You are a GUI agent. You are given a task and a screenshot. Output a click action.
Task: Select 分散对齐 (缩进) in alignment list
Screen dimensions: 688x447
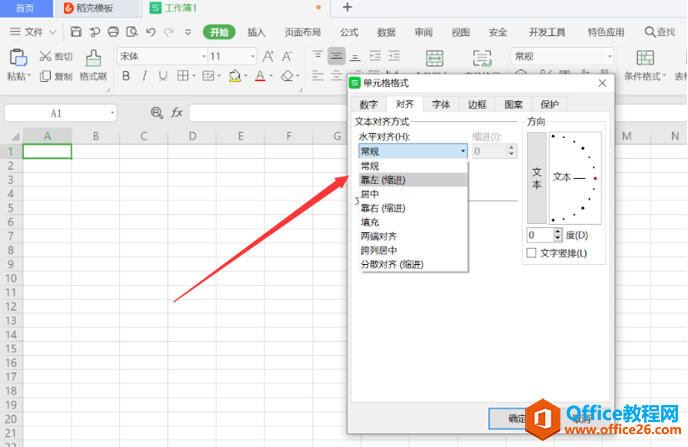pyautogui.click(x=413, y=264)
